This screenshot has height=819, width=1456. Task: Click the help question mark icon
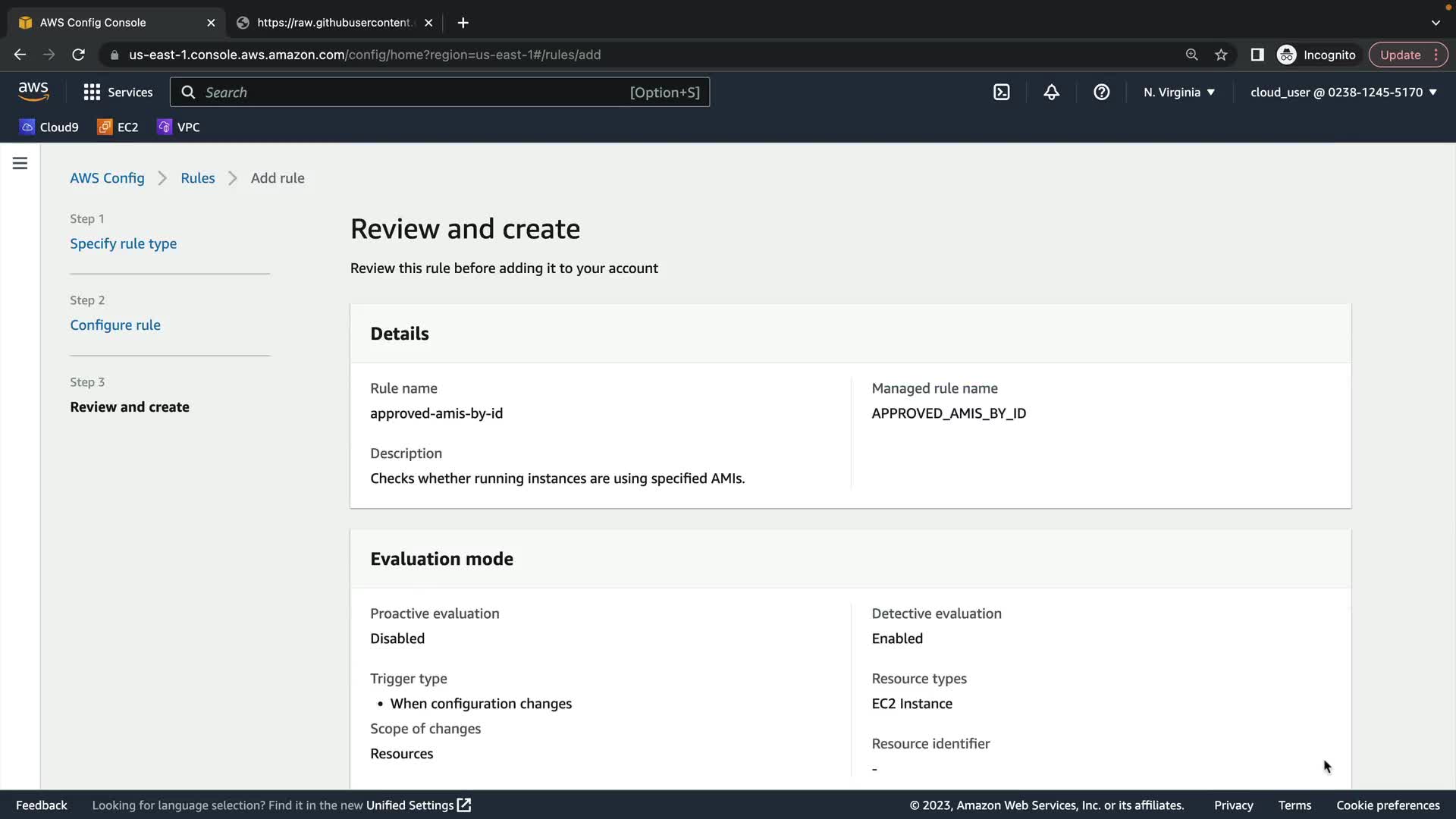click(1101, 92)
